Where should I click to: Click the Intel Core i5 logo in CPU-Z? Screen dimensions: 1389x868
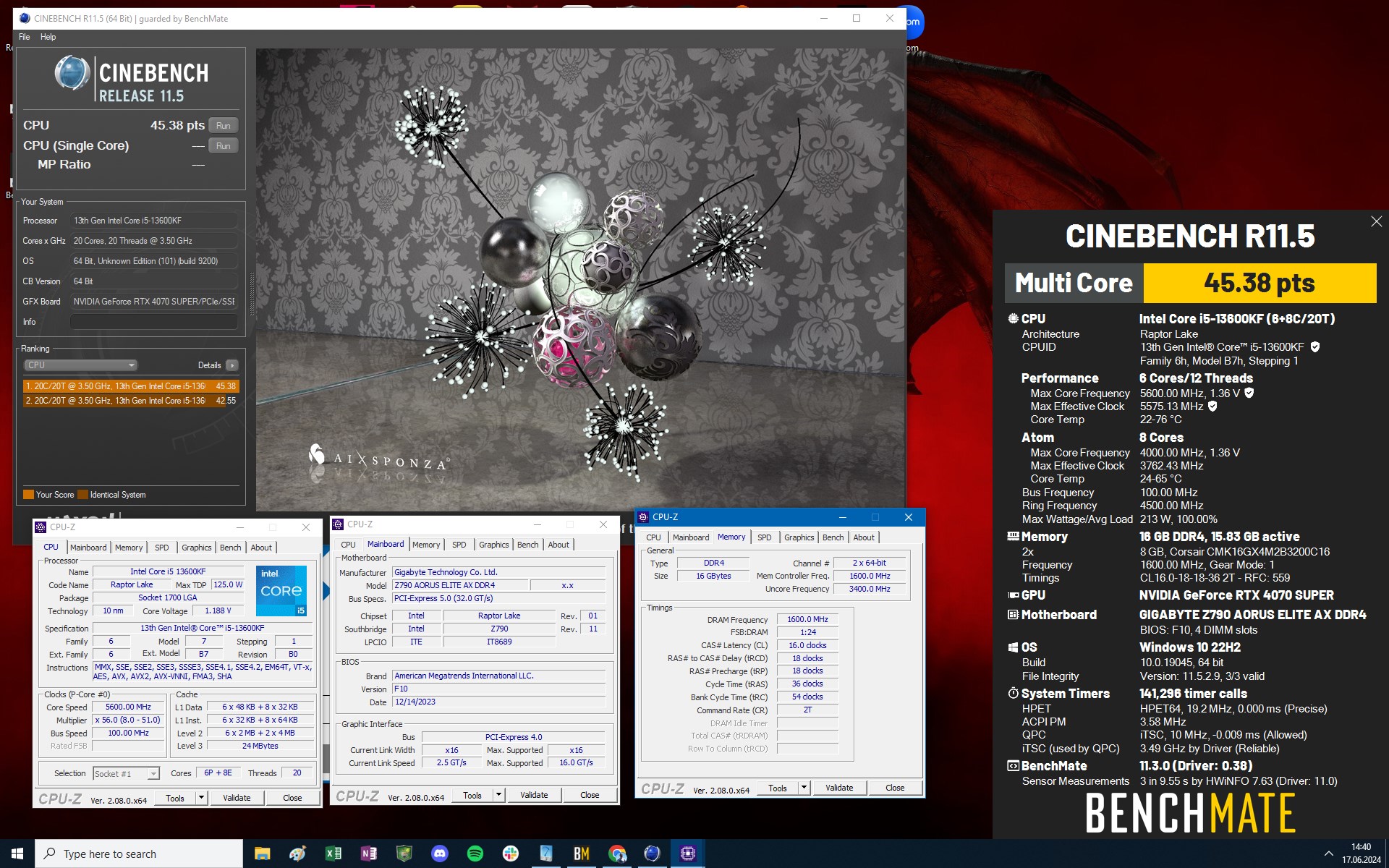(x=281, y=590)
